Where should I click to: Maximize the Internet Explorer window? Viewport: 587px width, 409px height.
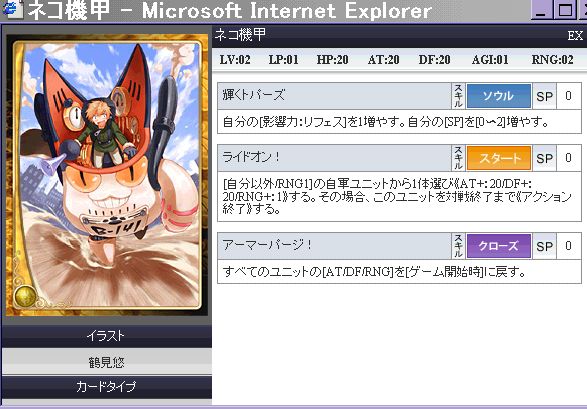pos(565,10)
